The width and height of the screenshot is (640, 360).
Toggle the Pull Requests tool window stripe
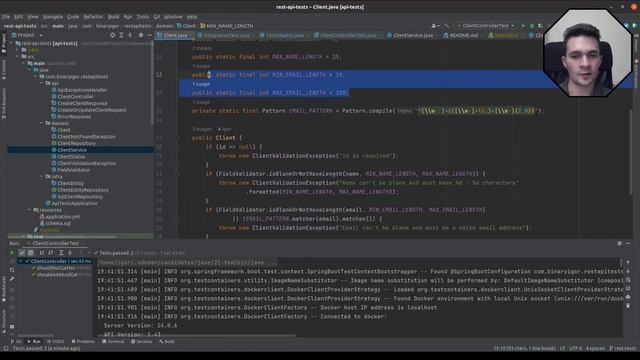4,103
